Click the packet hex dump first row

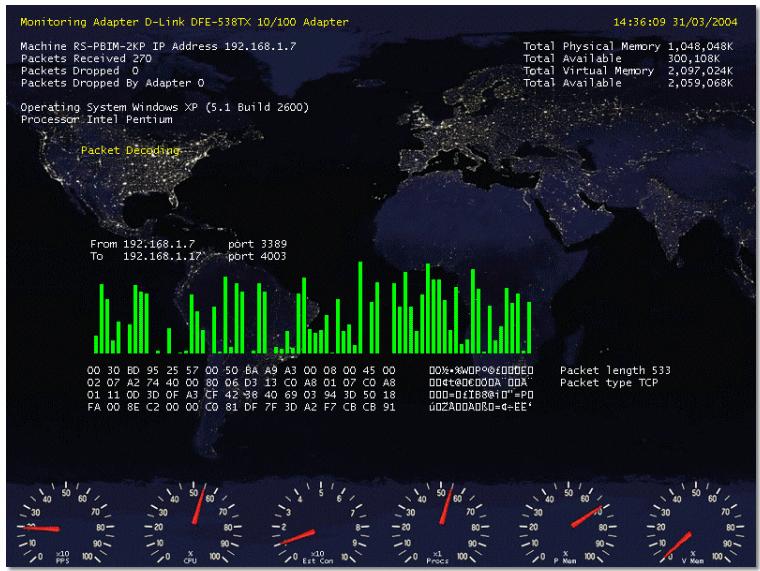tap(241, 370)
